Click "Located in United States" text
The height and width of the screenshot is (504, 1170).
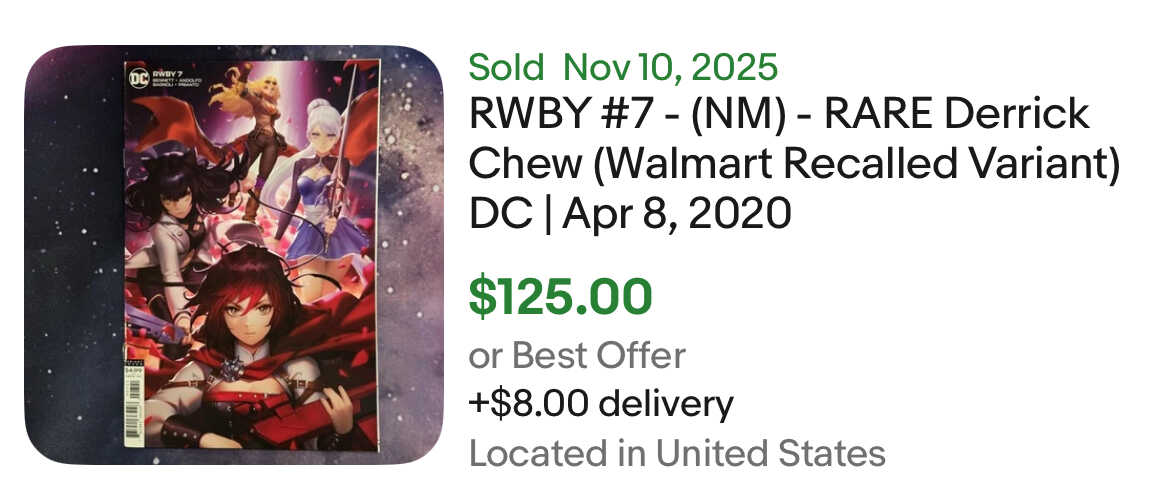pyautogui.click(x=677, y=453)
